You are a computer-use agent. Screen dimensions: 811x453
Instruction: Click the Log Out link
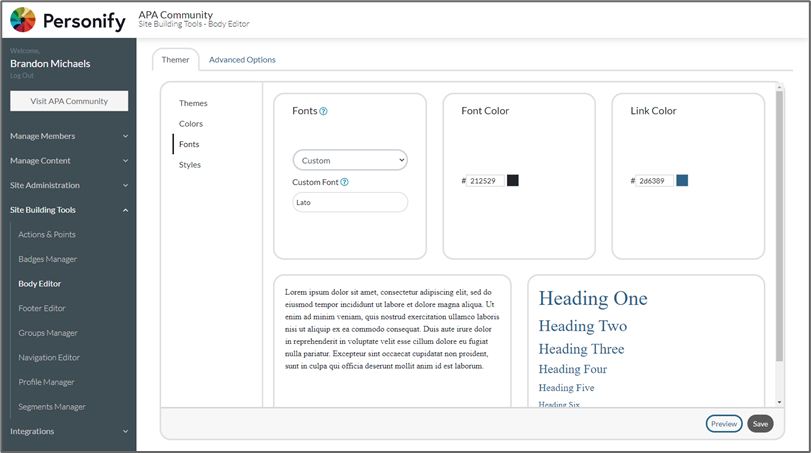[x=22, y=75]
